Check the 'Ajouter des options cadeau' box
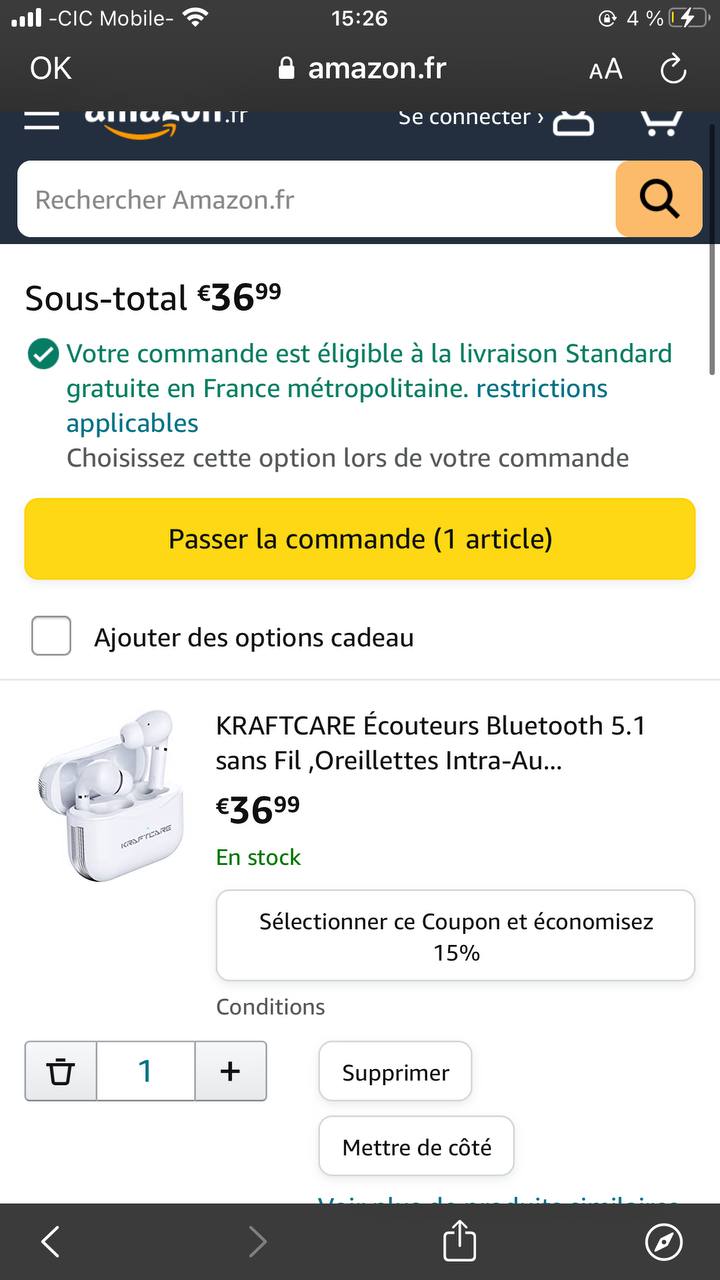This screenshot has height=1280, width=720. click(x=51, y=636)
